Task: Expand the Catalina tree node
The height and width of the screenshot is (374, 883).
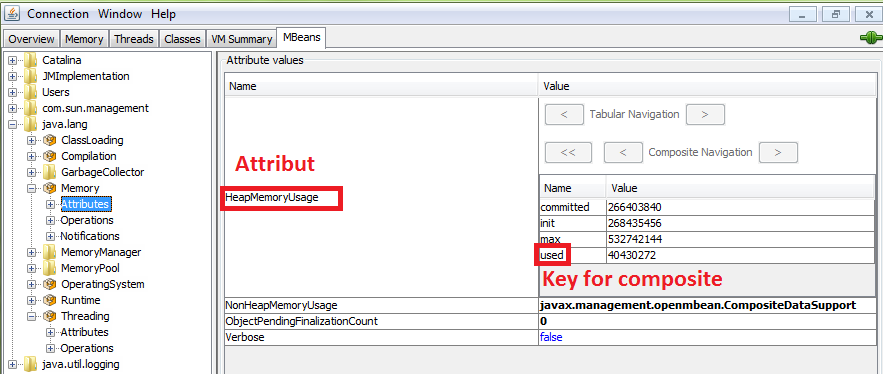Action: [x=12, y=60]
